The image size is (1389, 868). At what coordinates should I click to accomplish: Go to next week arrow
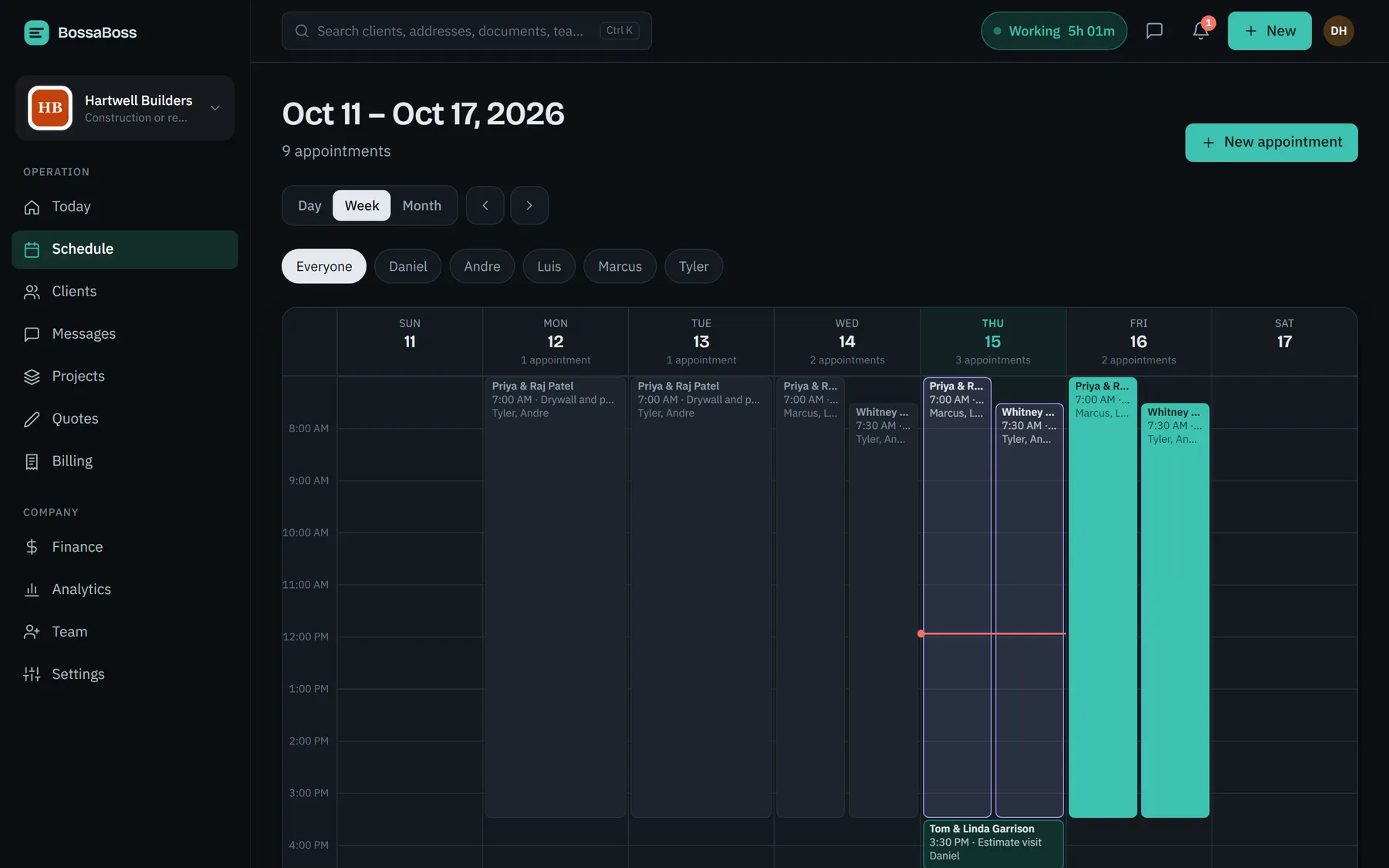(529, 205)
